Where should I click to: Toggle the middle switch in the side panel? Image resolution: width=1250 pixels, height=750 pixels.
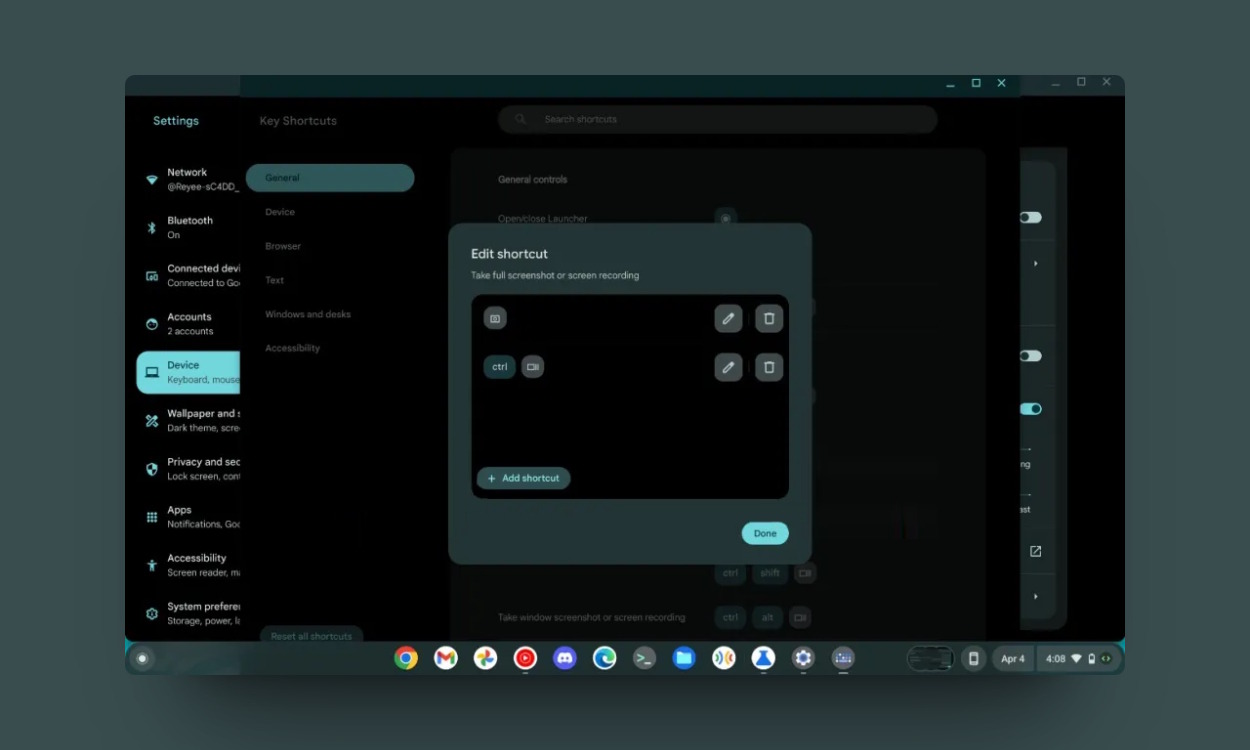click(x=1033, y=355)
